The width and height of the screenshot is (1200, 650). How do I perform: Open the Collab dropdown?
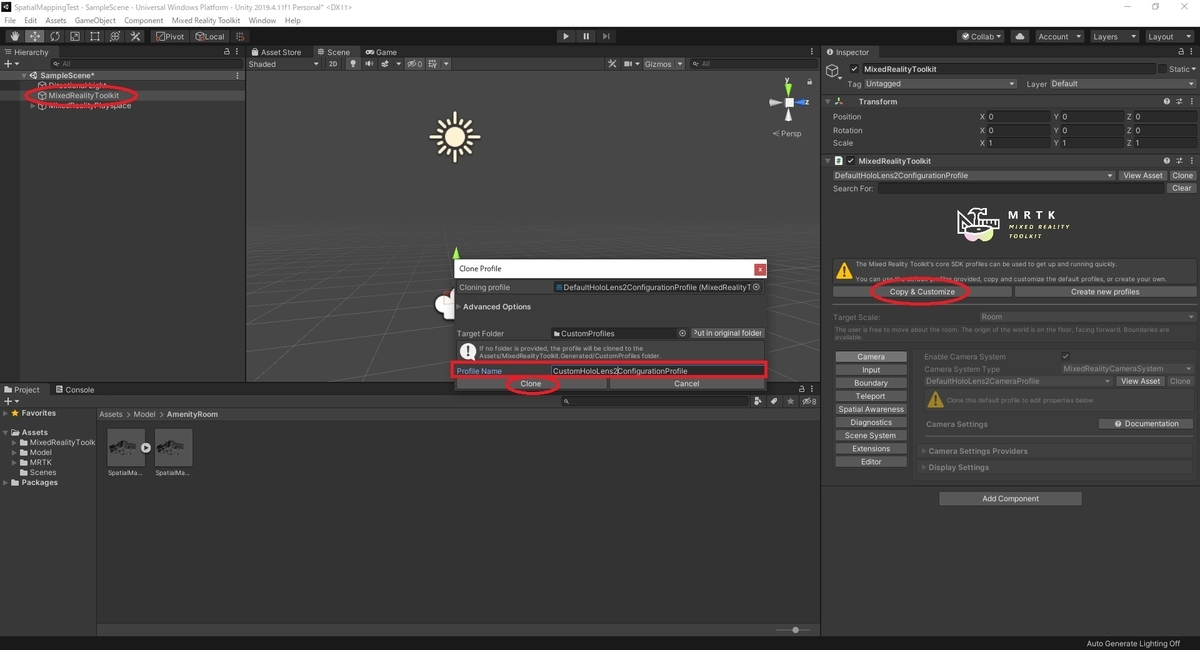982,36
